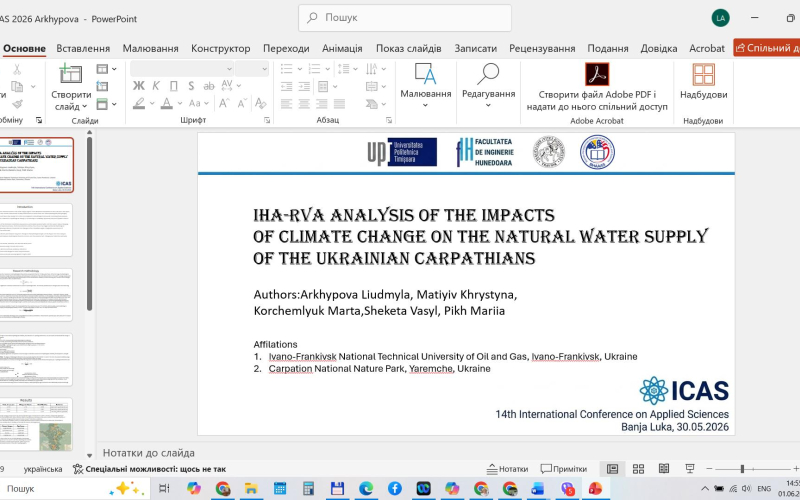Open the Drawing shapes tool
The width and height of the screenshot is (800, 500).
[426, 73]
